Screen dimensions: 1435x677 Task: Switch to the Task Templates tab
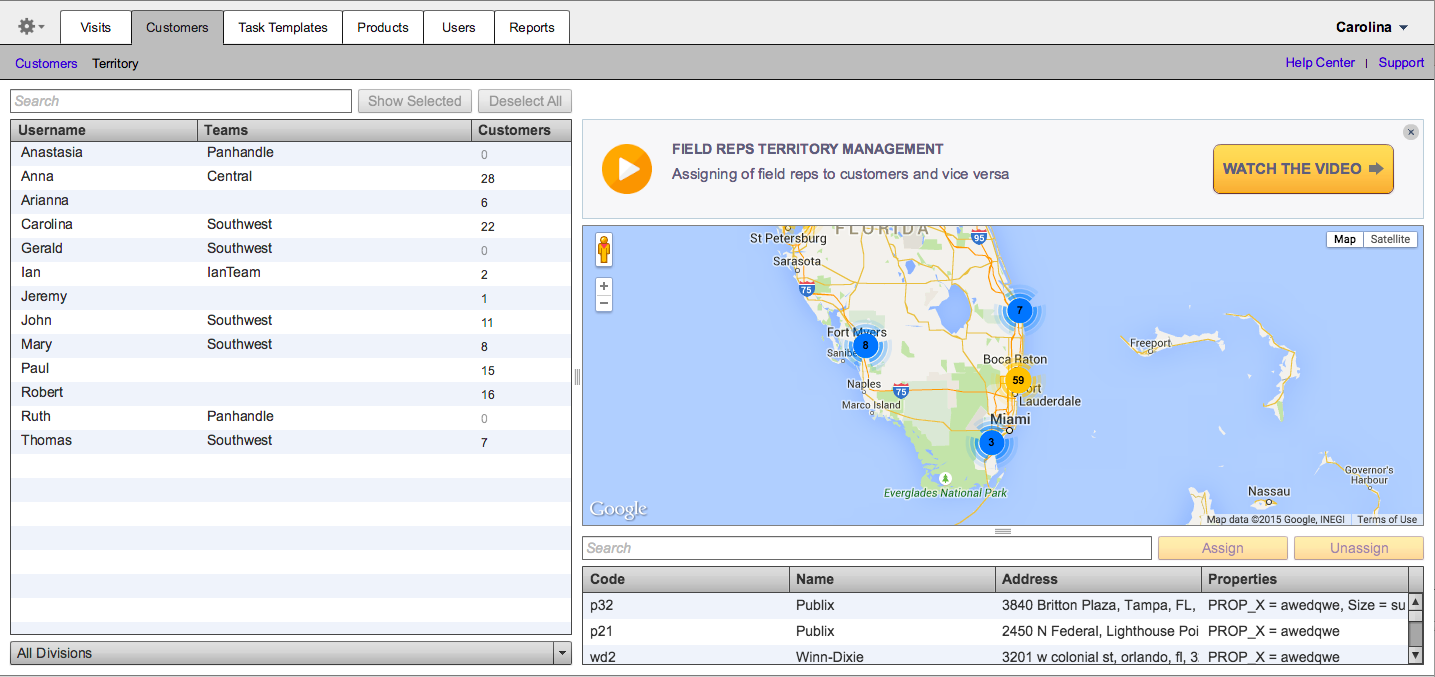pos(283,27)
